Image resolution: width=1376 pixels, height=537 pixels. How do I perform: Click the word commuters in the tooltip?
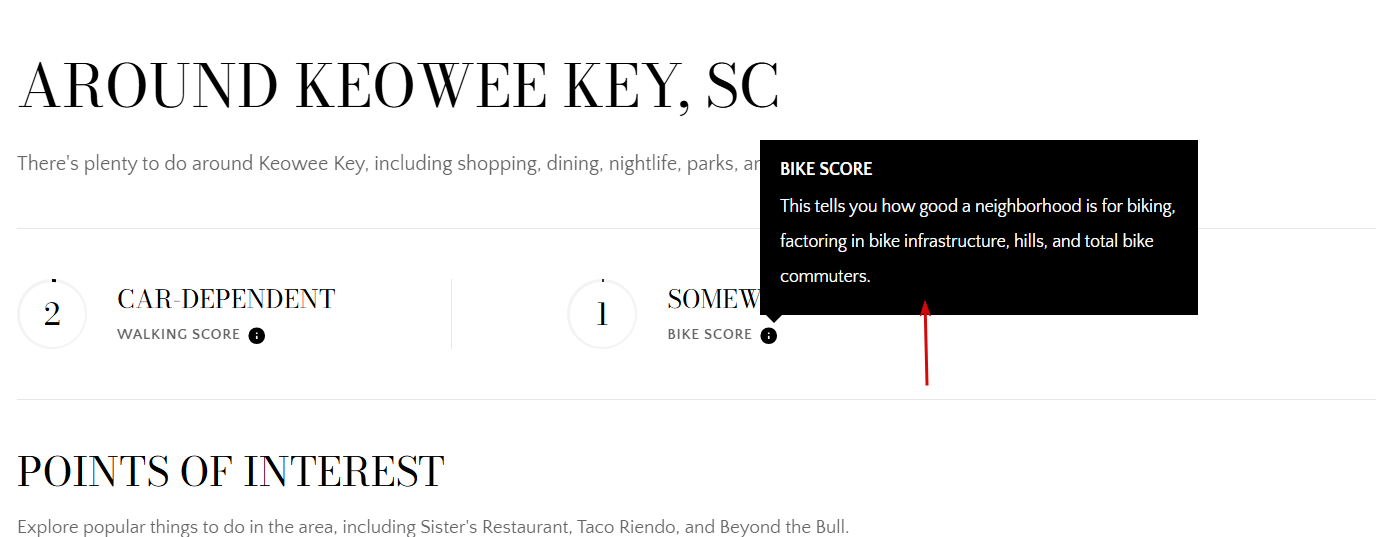point(825,276)
